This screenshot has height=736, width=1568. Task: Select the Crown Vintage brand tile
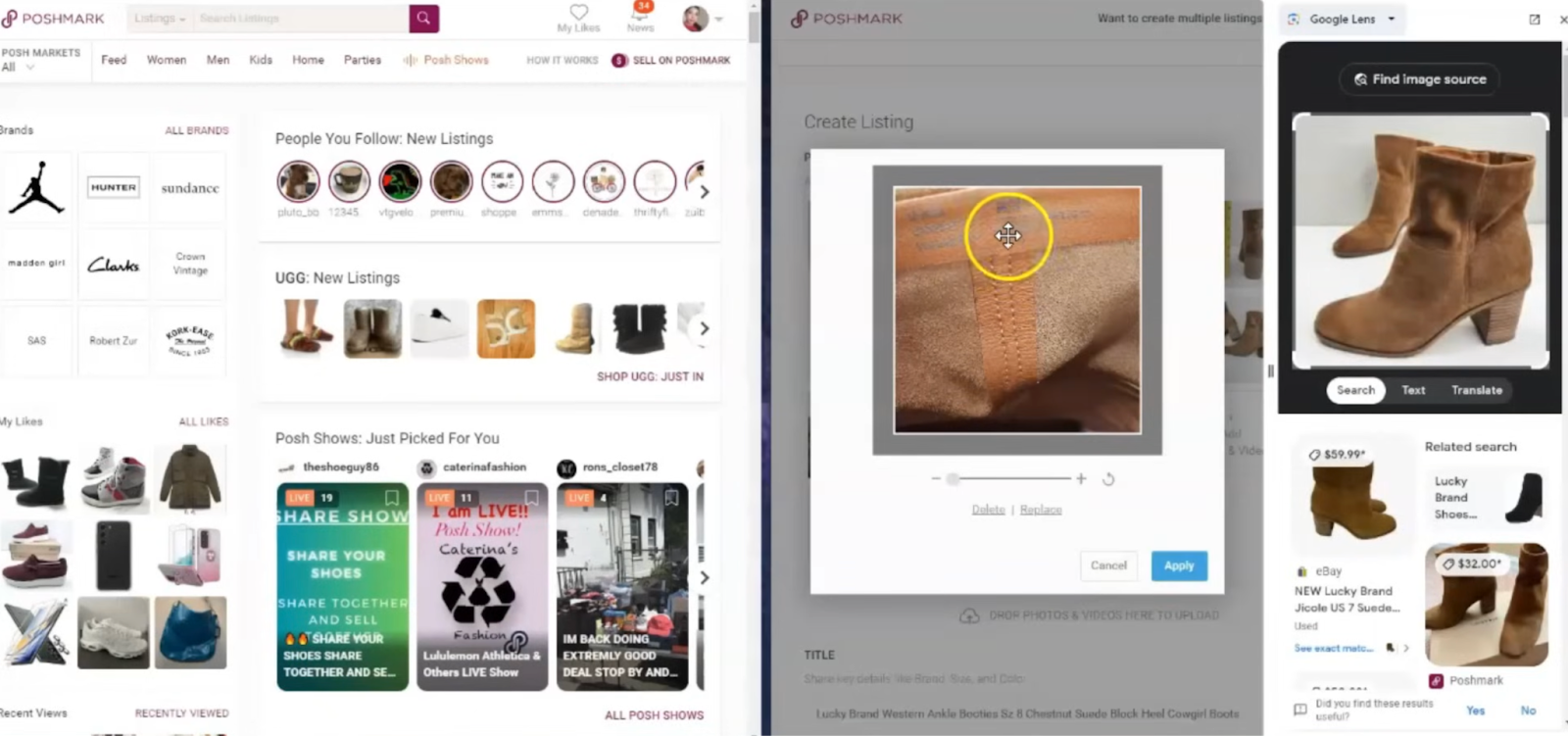pyautogui.click(x=190, y=264)
